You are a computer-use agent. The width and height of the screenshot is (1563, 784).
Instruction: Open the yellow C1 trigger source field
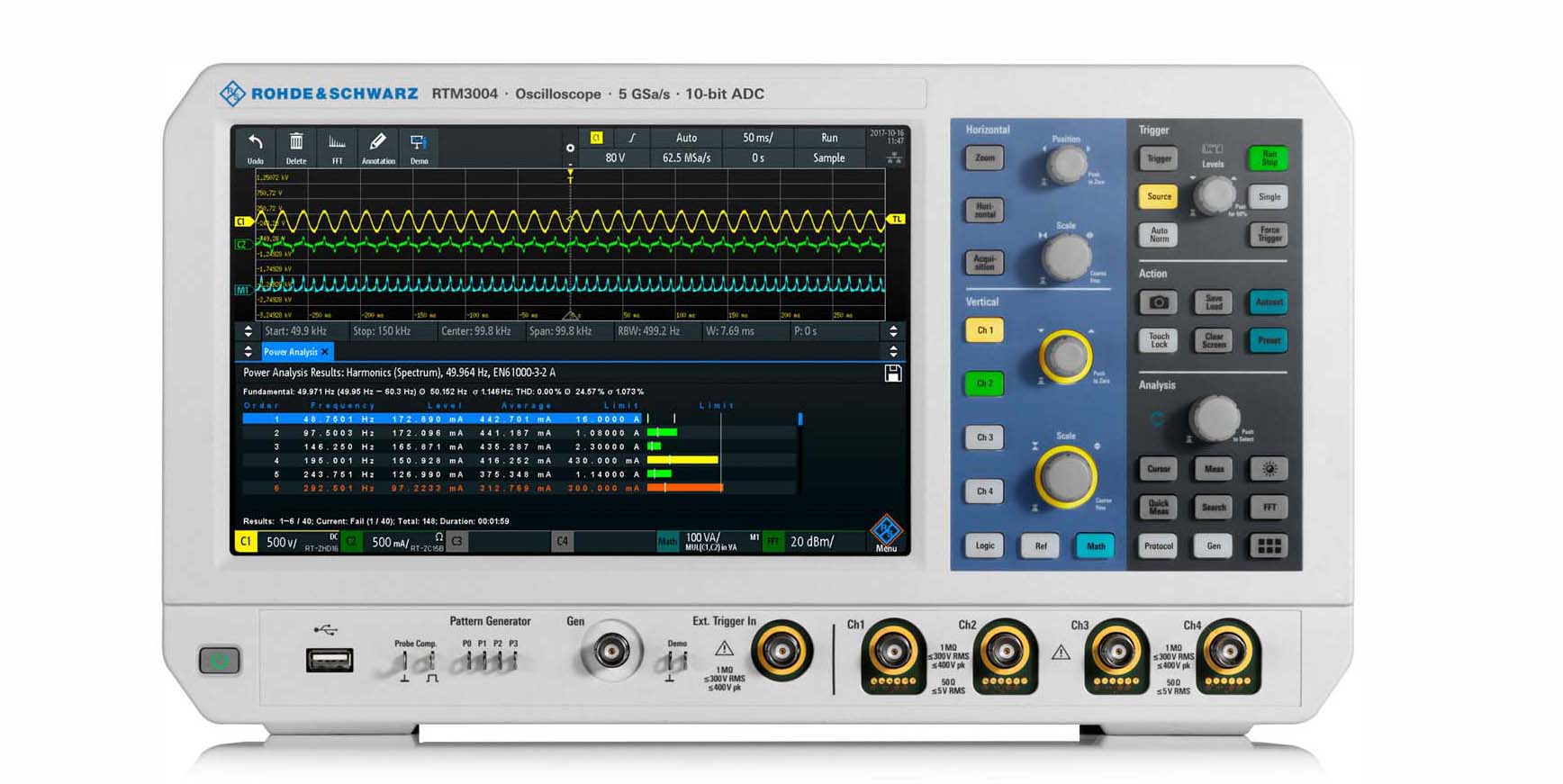coord(596,138)
